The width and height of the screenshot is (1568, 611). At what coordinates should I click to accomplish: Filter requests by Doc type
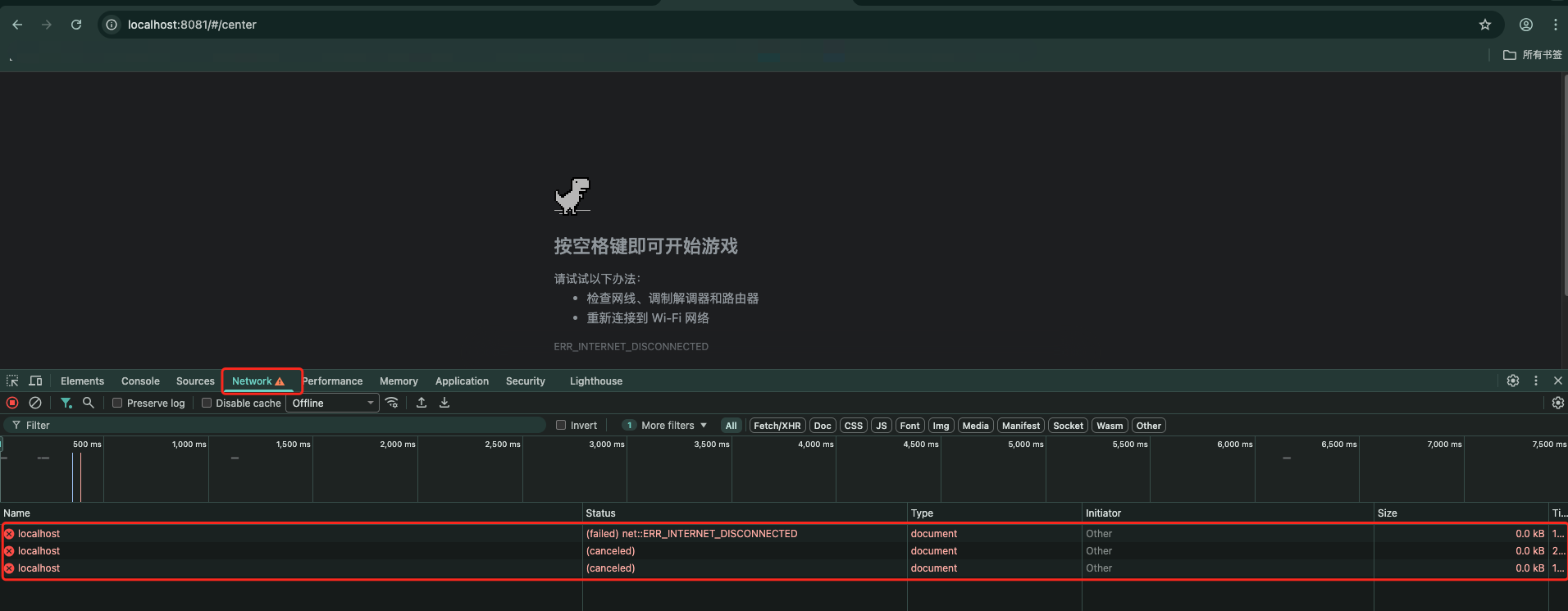click(823, 426)
